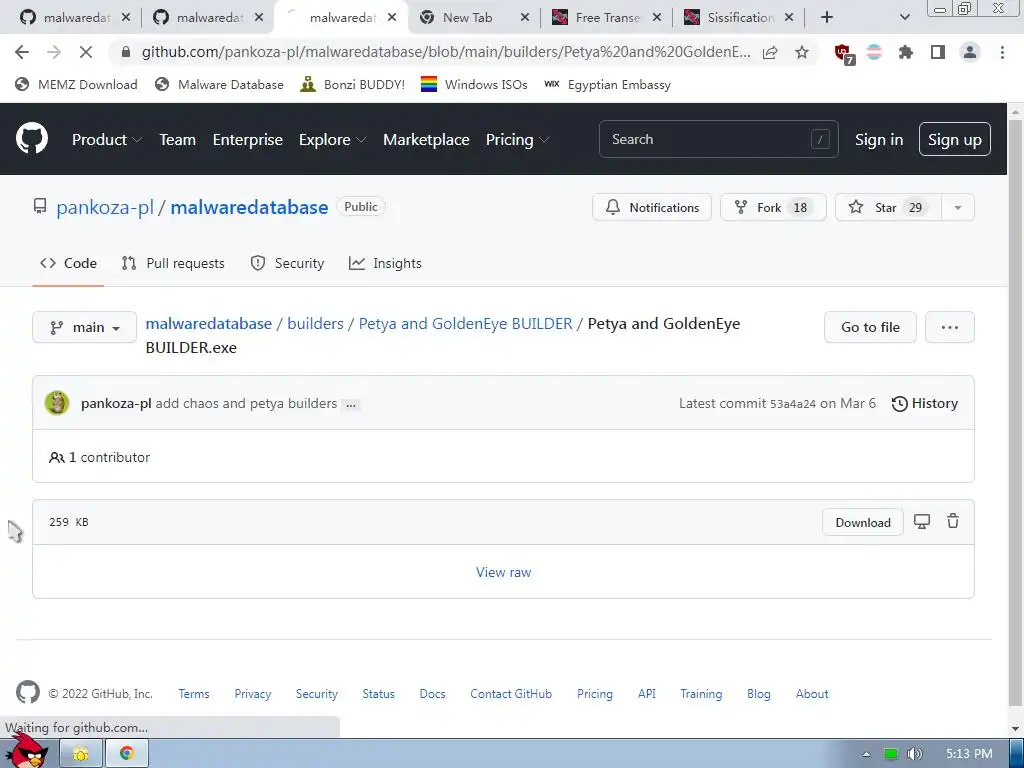The height and width of the screenshot is (768, 1024).
Task: Click the Marketplace header link
Action: pyautogui.click(x=426, y=140)
